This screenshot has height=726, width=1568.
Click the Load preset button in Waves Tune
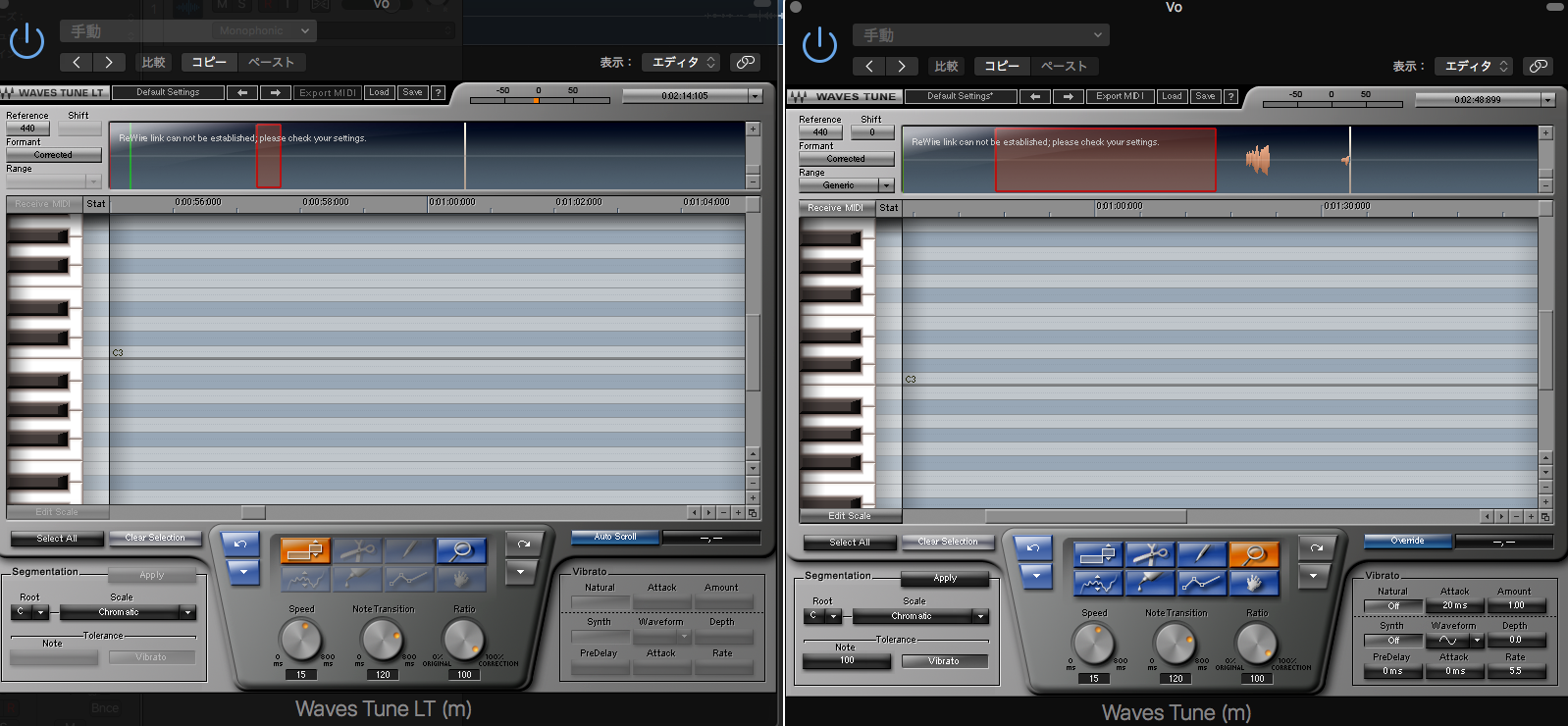pyautogui.click(x=1172, y=96)
